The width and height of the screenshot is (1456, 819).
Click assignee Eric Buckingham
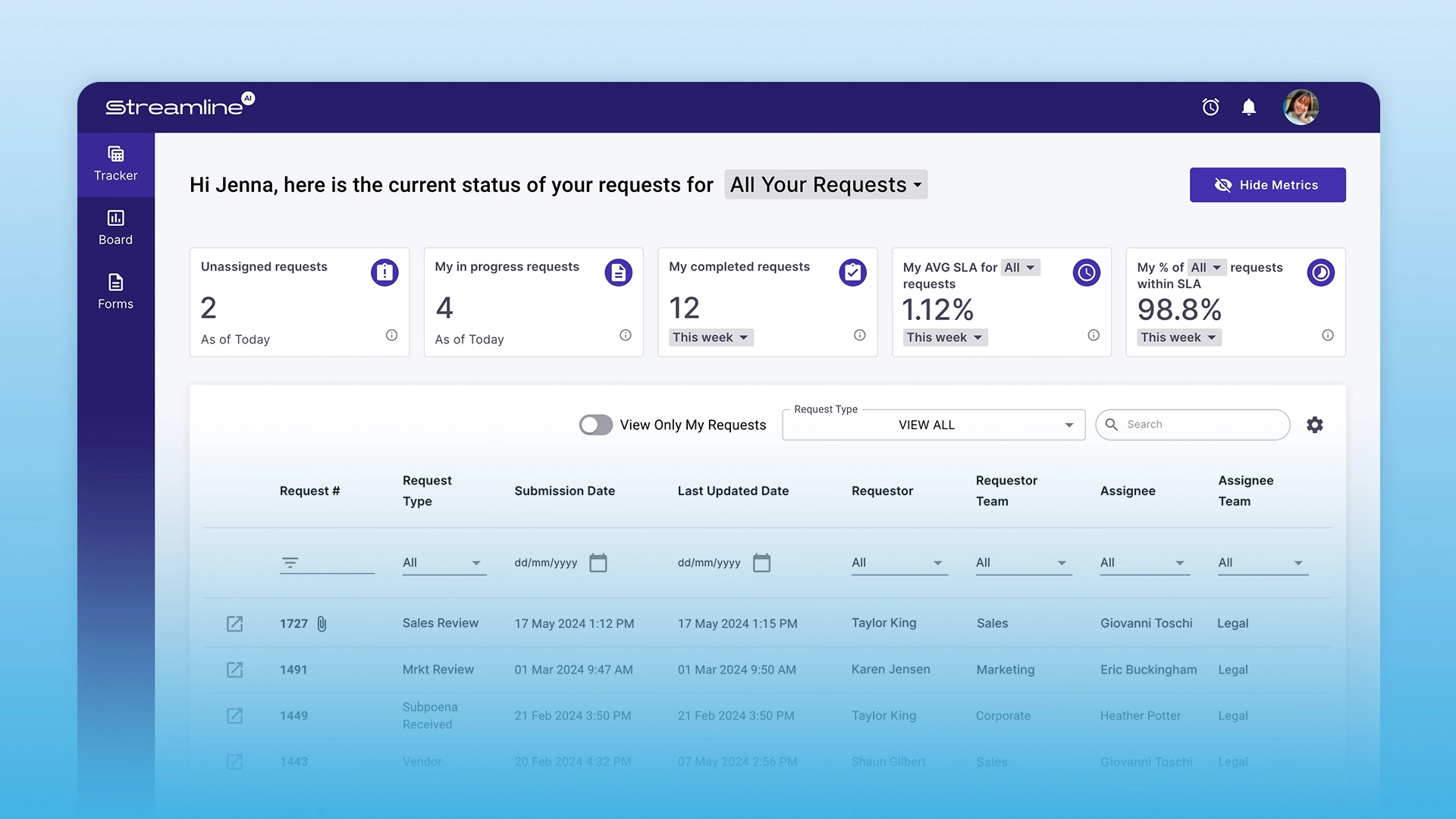tap(1148, 670)
